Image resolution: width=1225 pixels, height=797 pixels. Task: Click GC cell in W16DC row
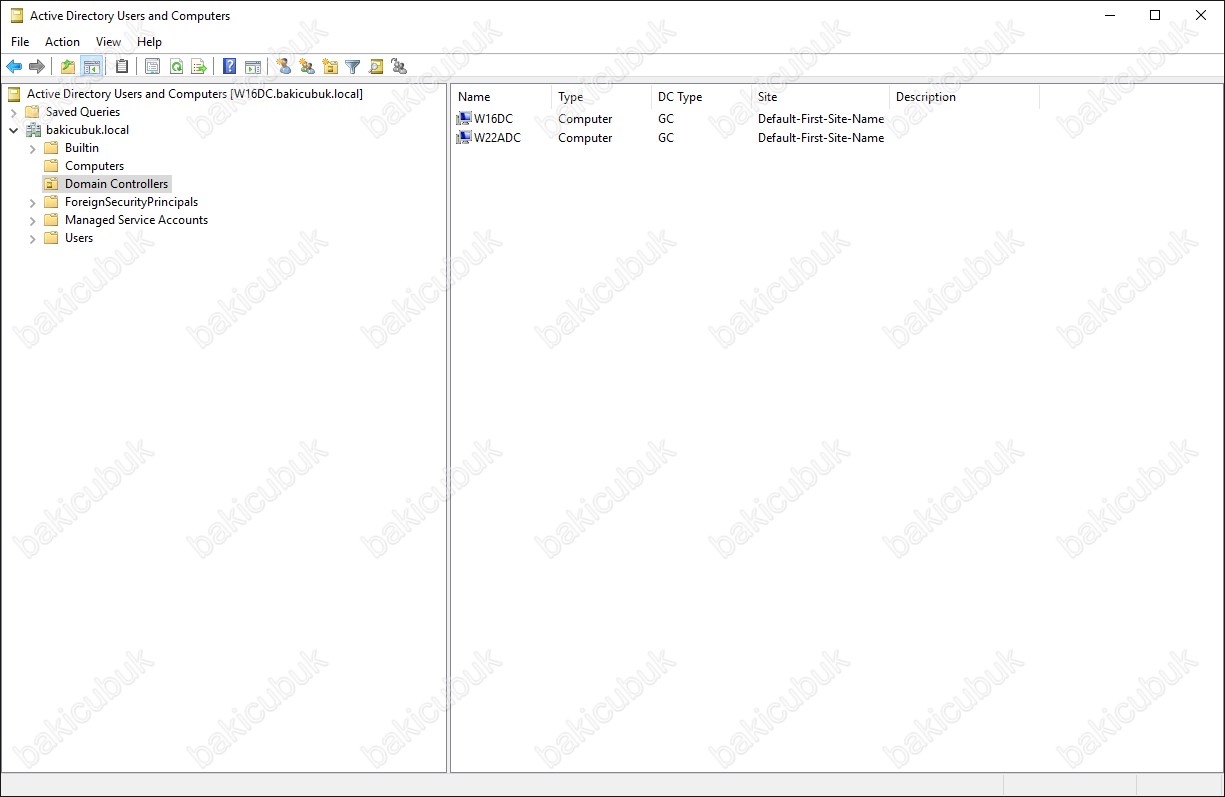[x=666, y=119]
